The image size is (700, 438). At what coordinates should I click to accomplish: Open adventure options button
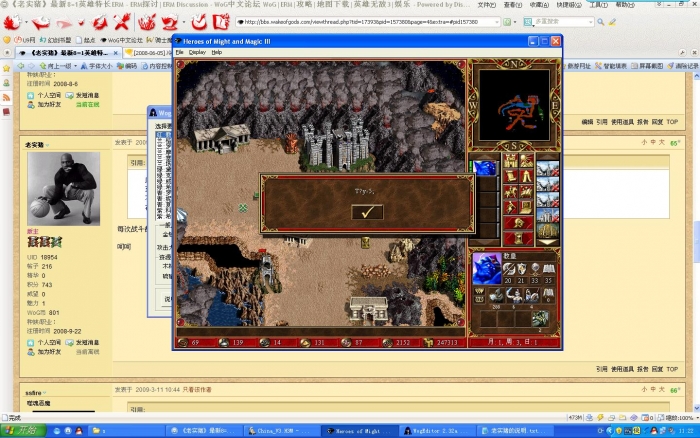point(510,208)
